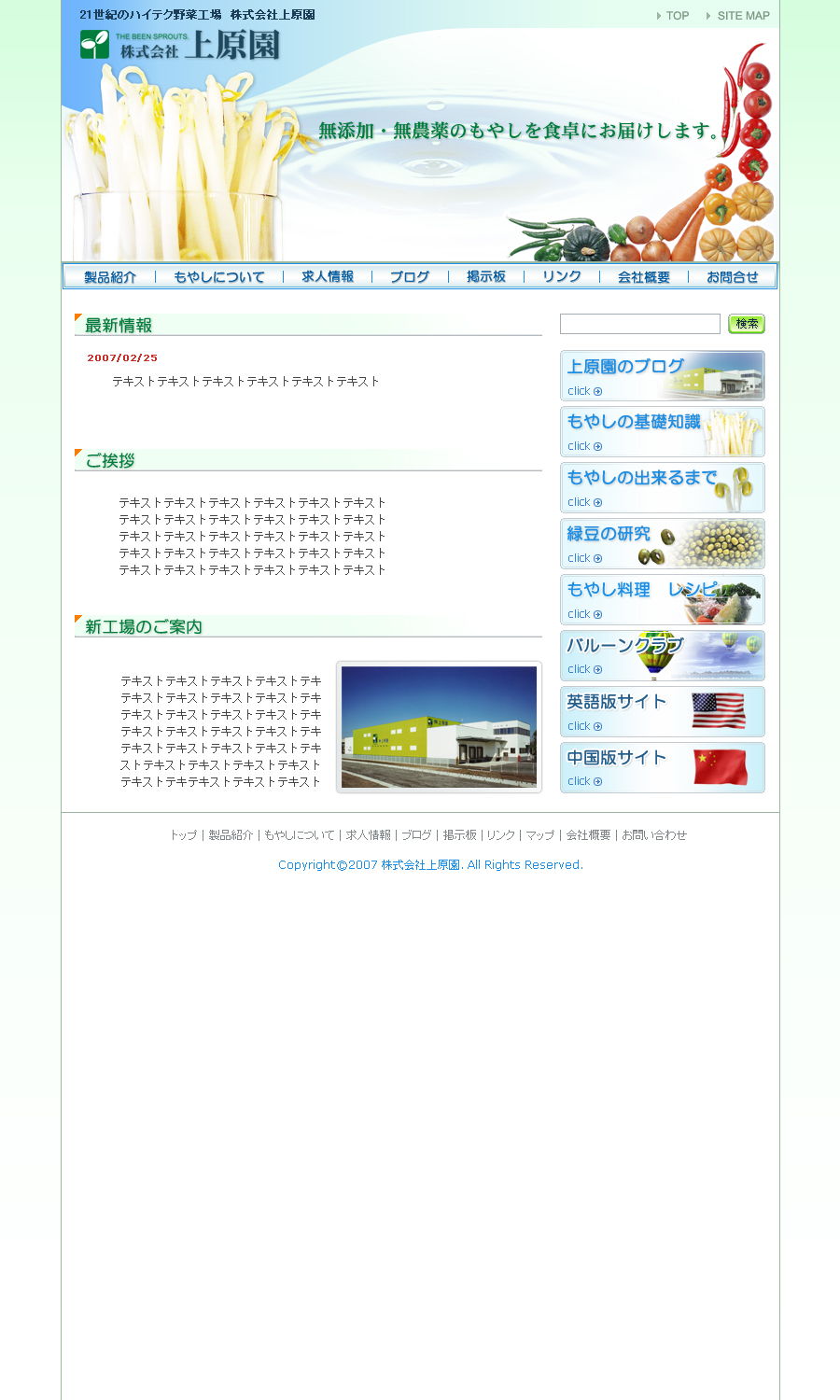840x1400 pixels.
Task: Open お問合せ in navigation bar
Action: tap(733, 276)
